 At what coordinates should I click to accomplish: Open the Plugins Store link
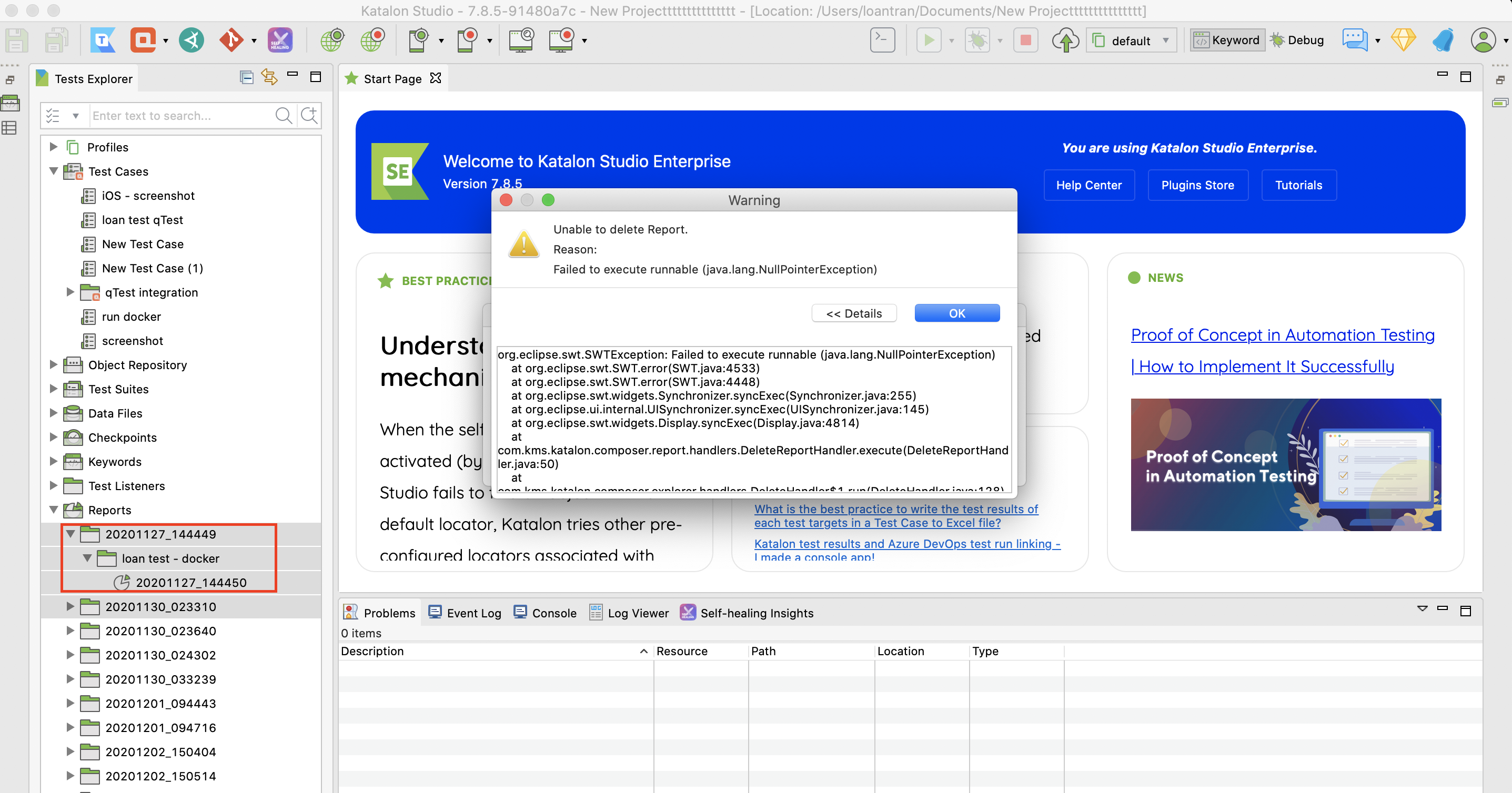(1197, 185)
